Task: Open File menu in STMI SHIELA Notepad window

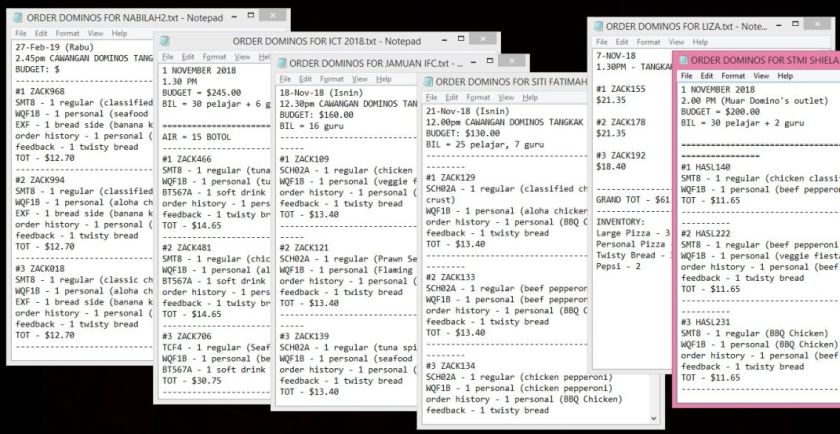Action: click(x=687, y=76)
